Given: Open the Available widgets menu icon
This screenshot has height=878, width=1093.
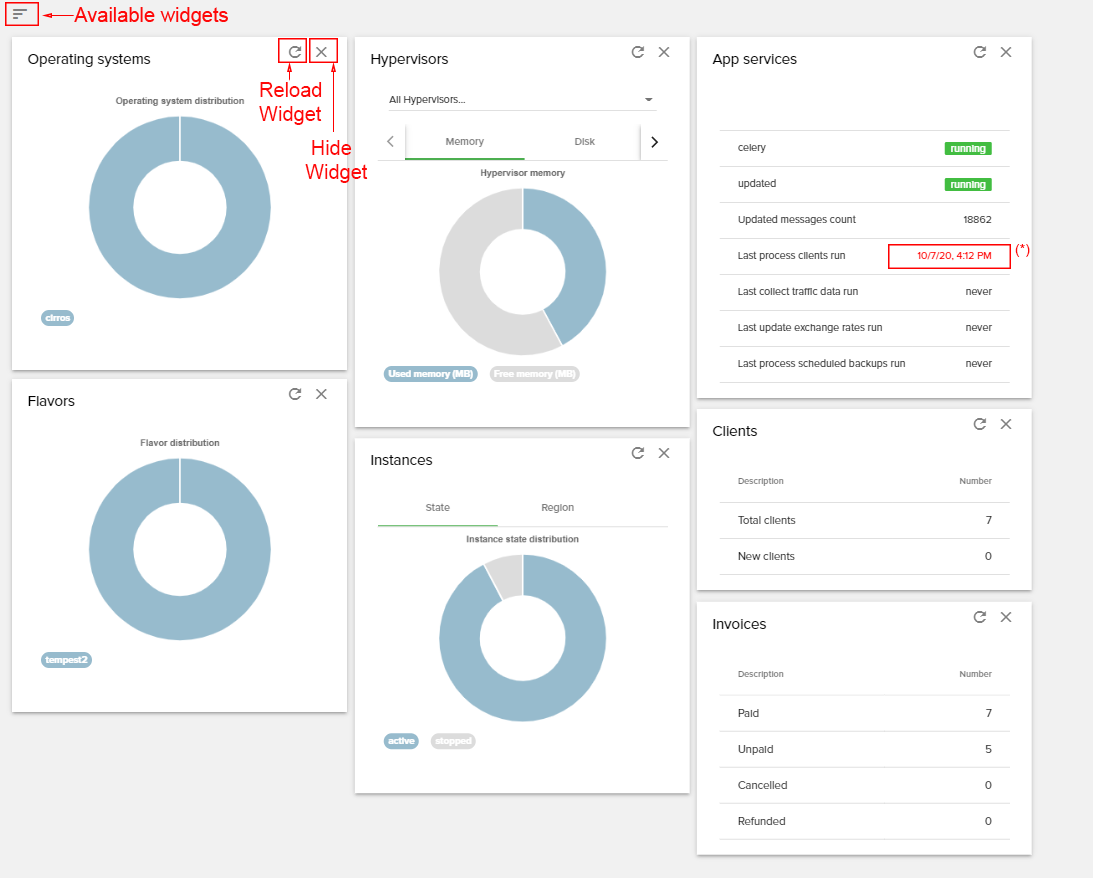Looking at the screenshot, I should [x=21, y=14].
